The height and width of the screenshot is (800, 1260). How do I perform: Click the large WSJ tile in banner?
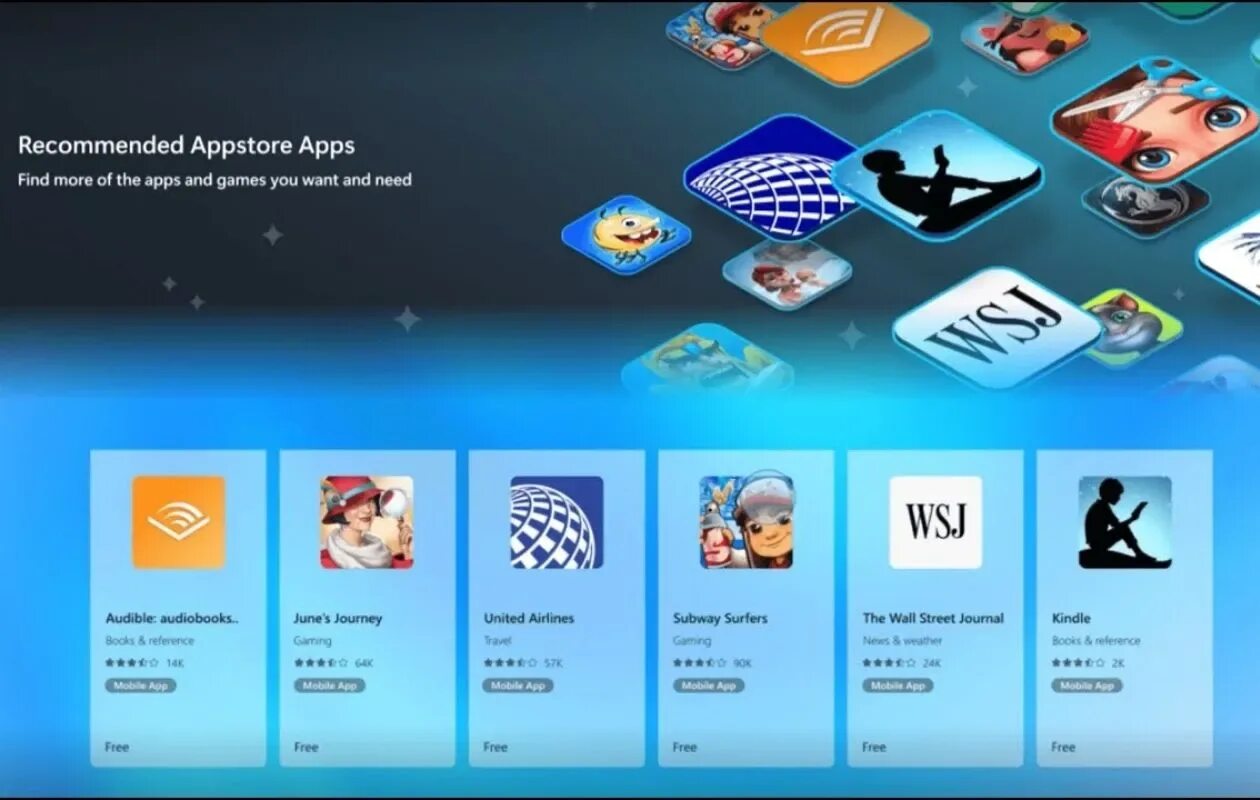(996, 327)
